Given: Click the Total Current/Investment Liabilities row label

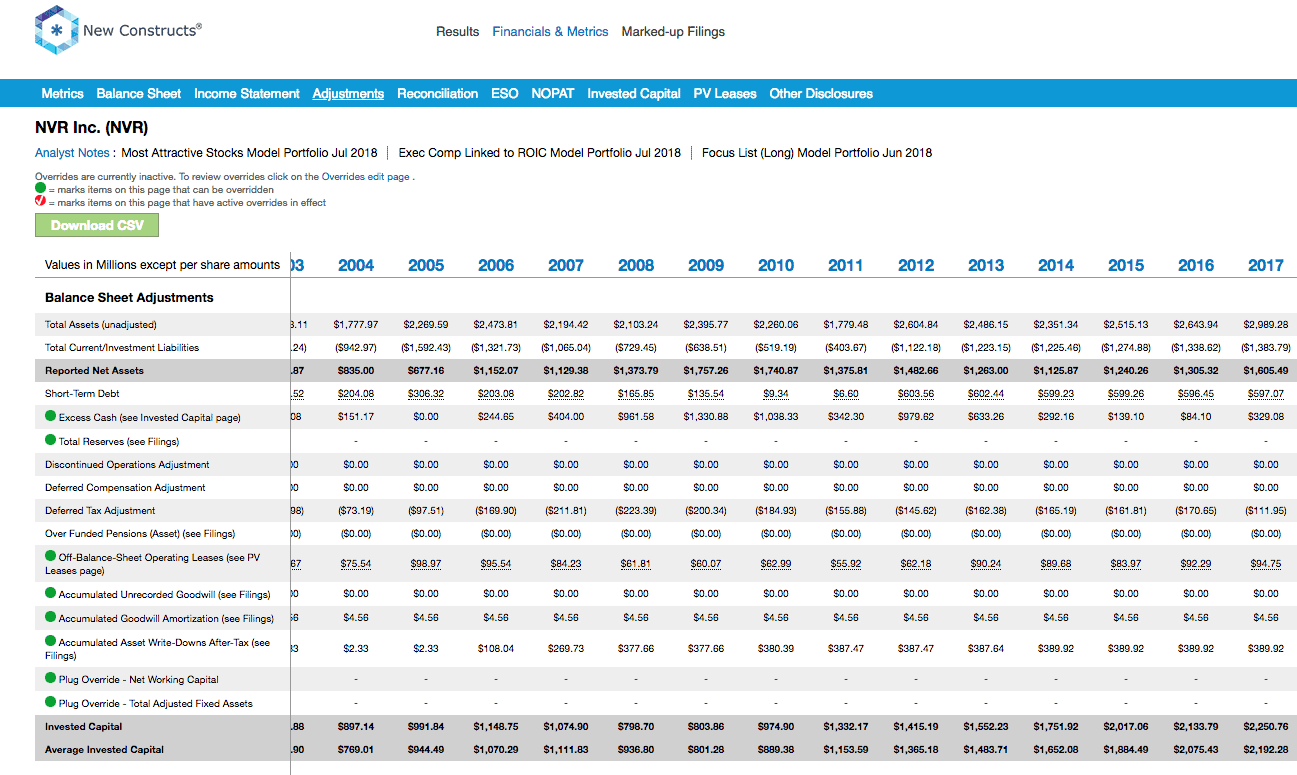Looking at the screenshot, I should [x=122, y=348].
